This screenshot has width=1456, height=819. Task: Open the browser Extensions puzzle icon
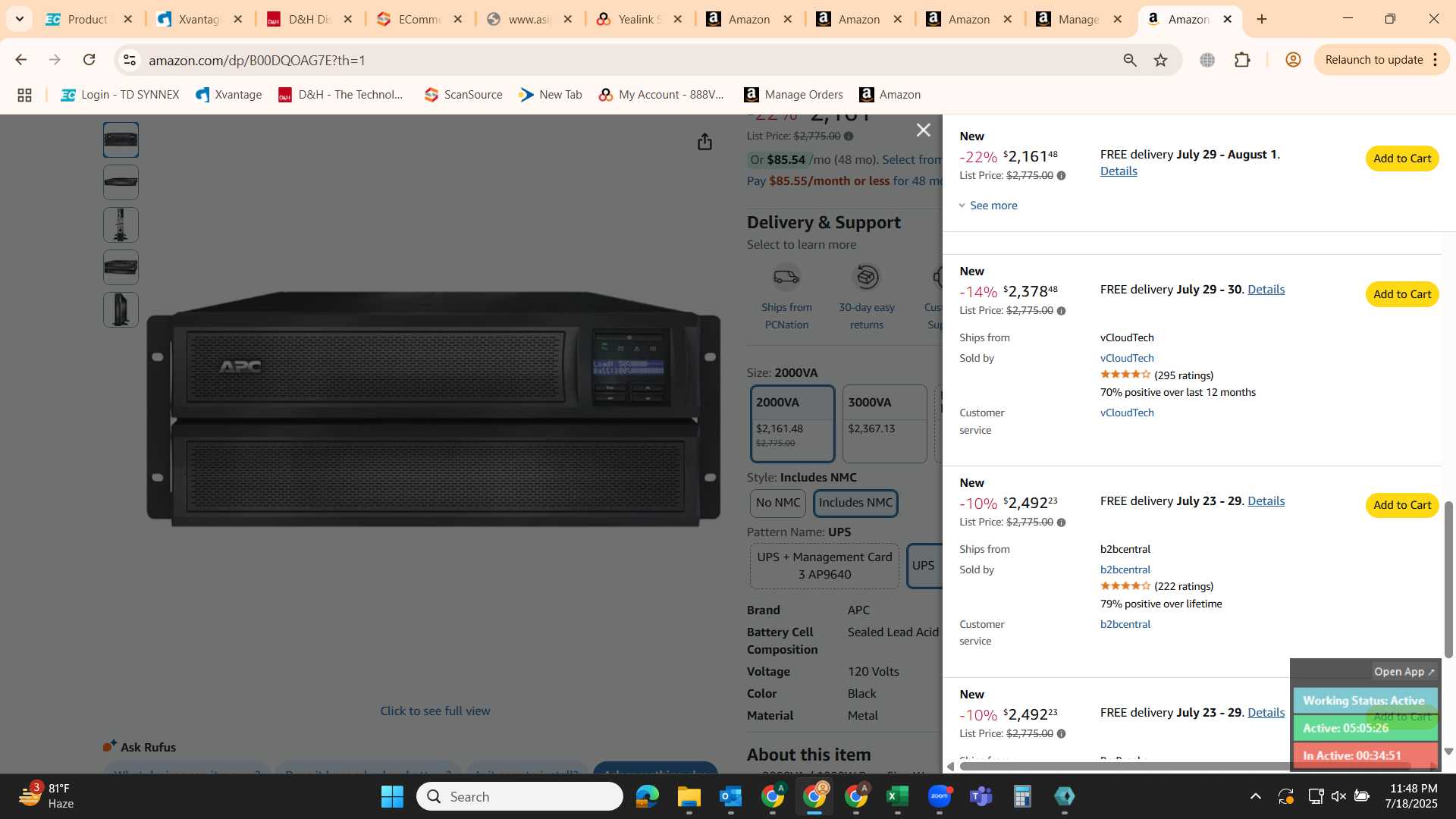[x=1242, y=60]
